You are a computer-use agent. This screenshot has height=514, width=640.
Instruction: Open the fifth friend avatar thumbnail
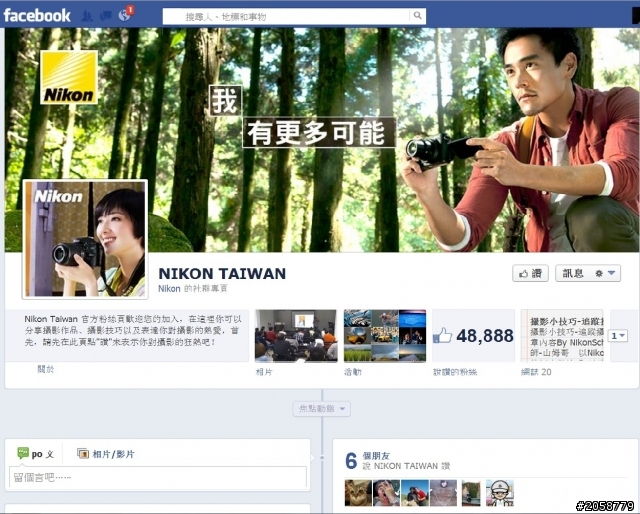(471, 493)
